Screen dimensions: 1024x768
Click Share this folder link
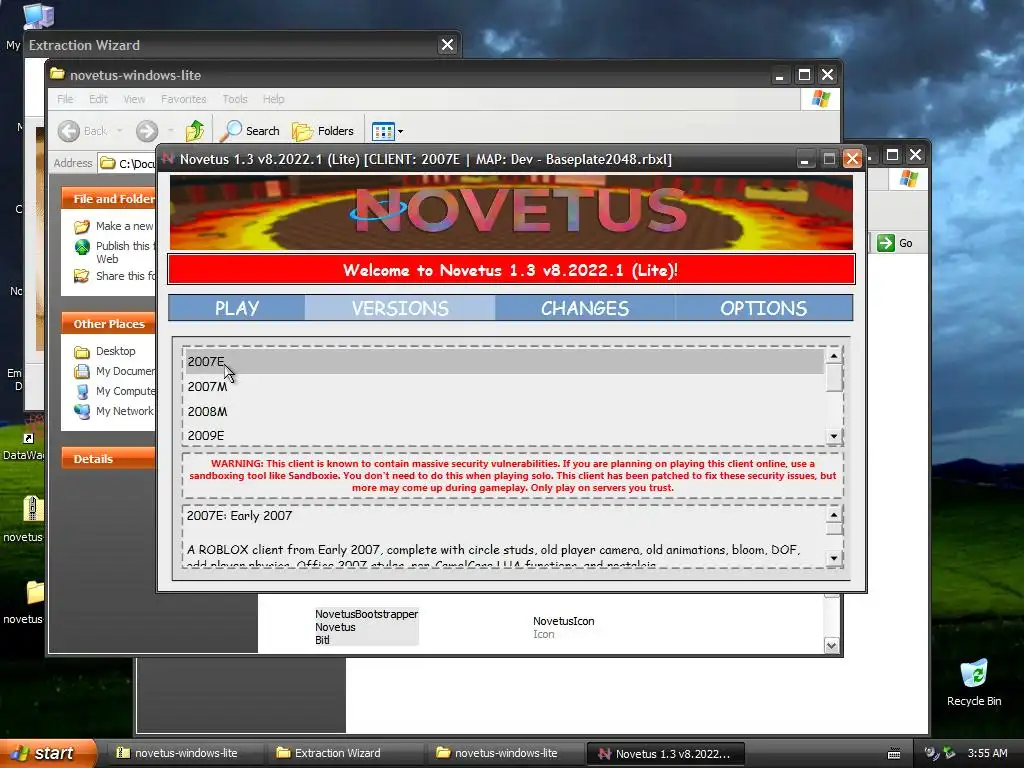(114, 276)
